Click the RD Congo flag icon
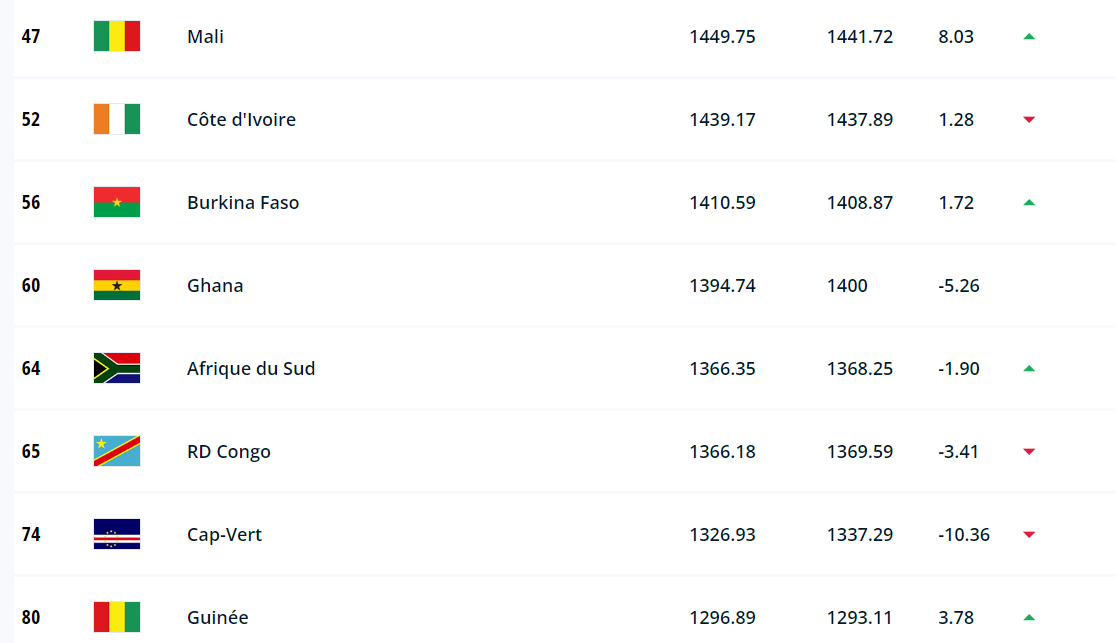Screen dimensions: 1116x643 tap(116, 452)
